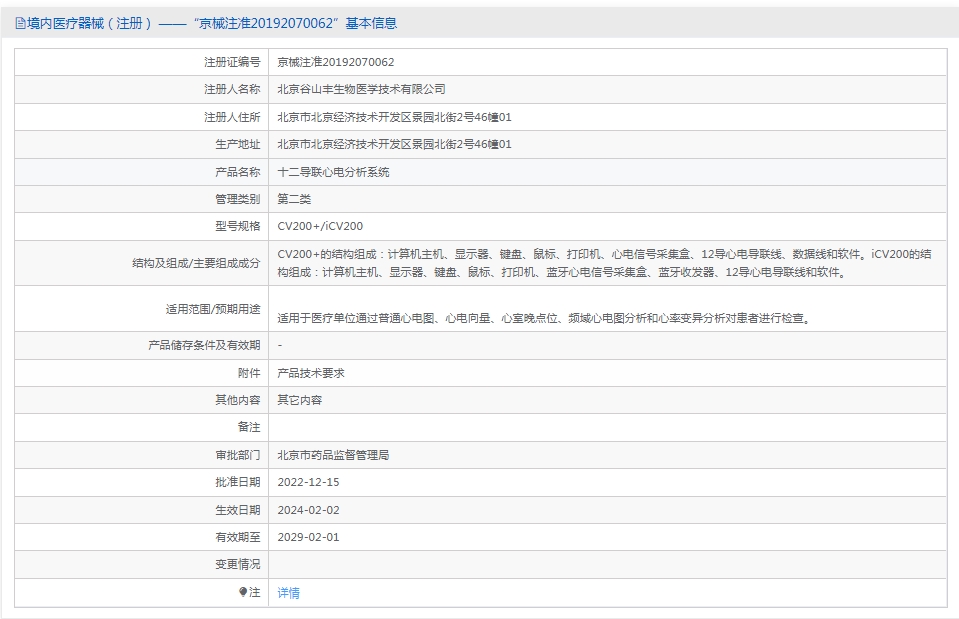Select the registrant 北京谷山丰生物医学技术有限公司
Screen dimensions: 959x619
point(361,89)
